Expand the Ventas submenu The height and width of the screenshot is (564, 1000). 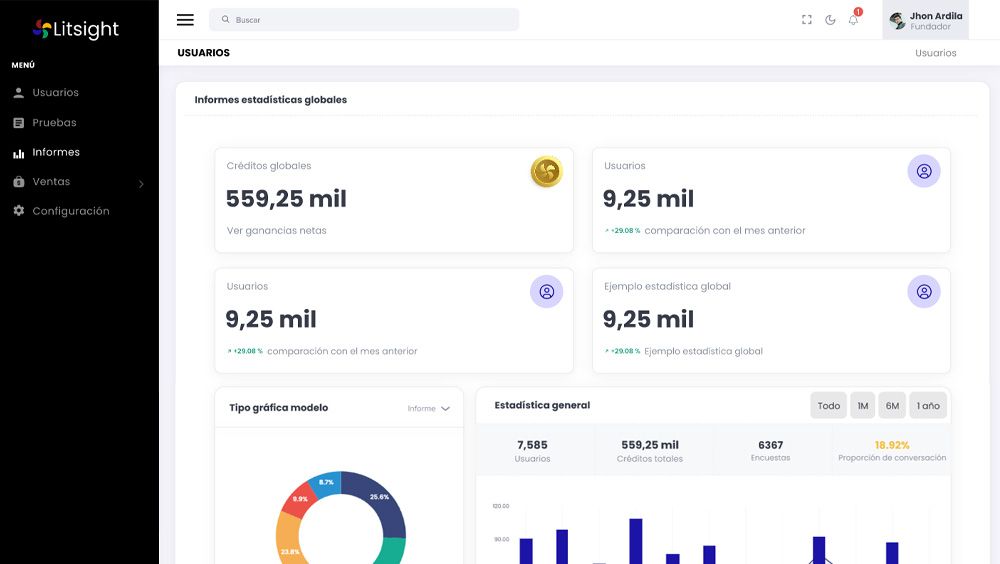(78, 182)
